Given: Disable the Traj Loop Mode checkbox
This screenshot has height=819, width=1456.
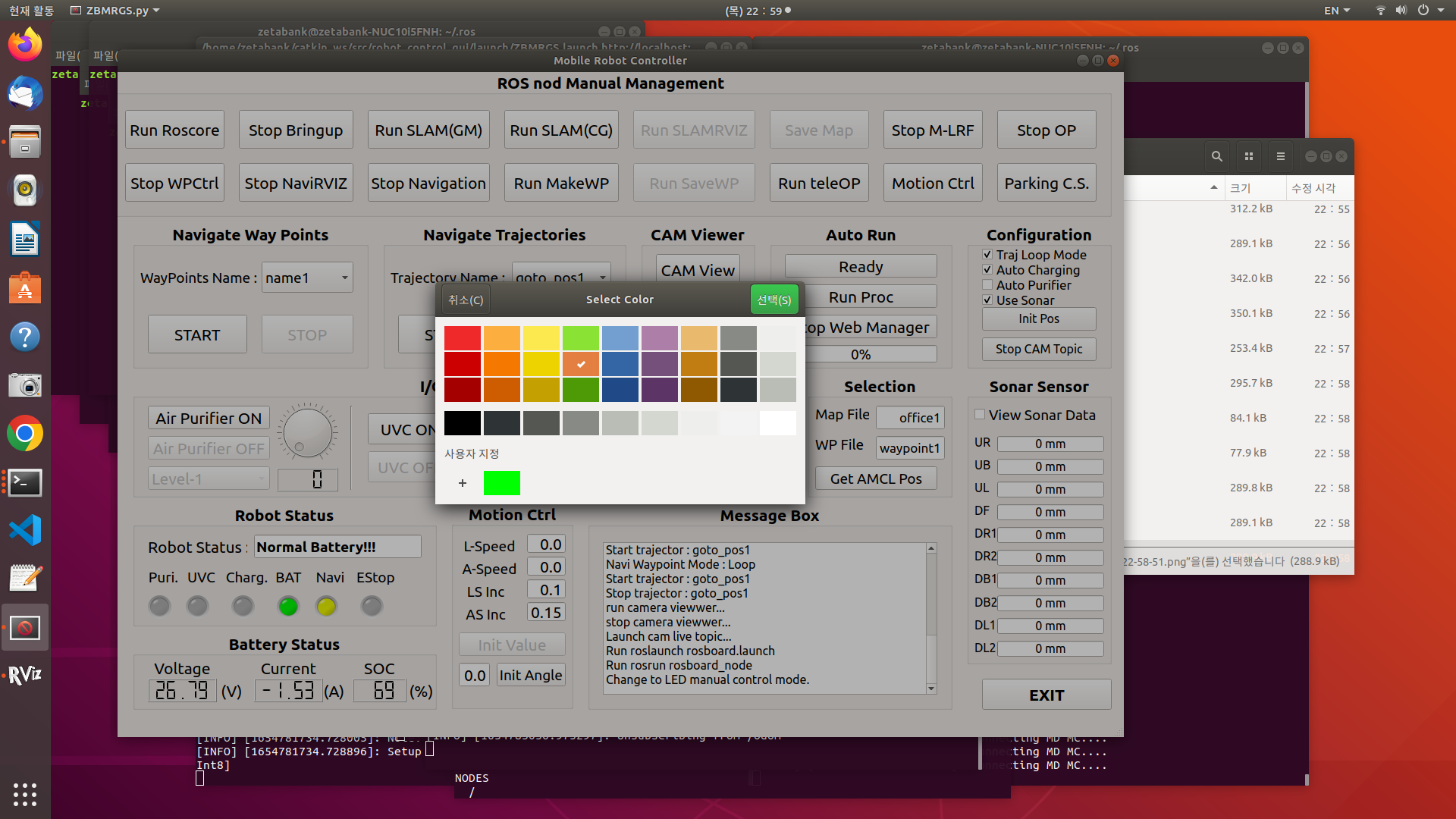Looking at the screenshot, I should 987,255.
